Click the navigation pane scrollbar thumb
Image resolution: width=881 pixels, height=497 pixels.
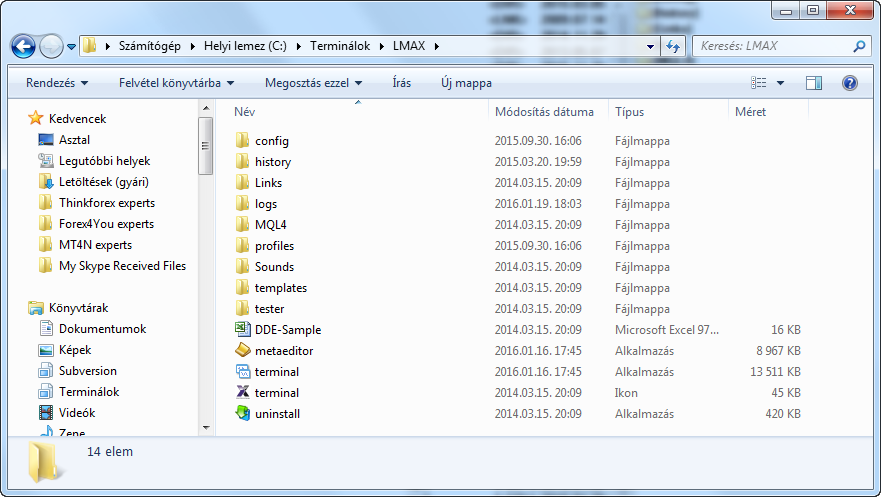tap(206, 146)
